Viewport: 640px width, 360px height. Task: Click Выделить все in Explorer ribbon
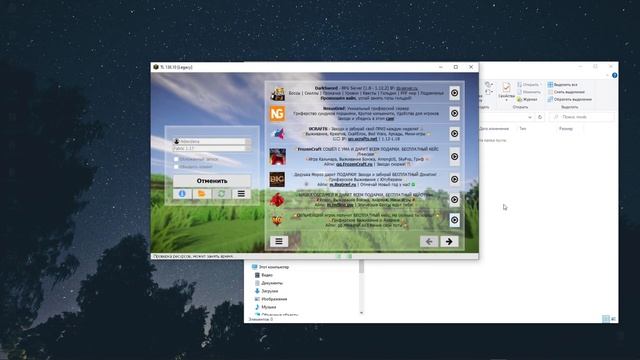pos(562,84)
